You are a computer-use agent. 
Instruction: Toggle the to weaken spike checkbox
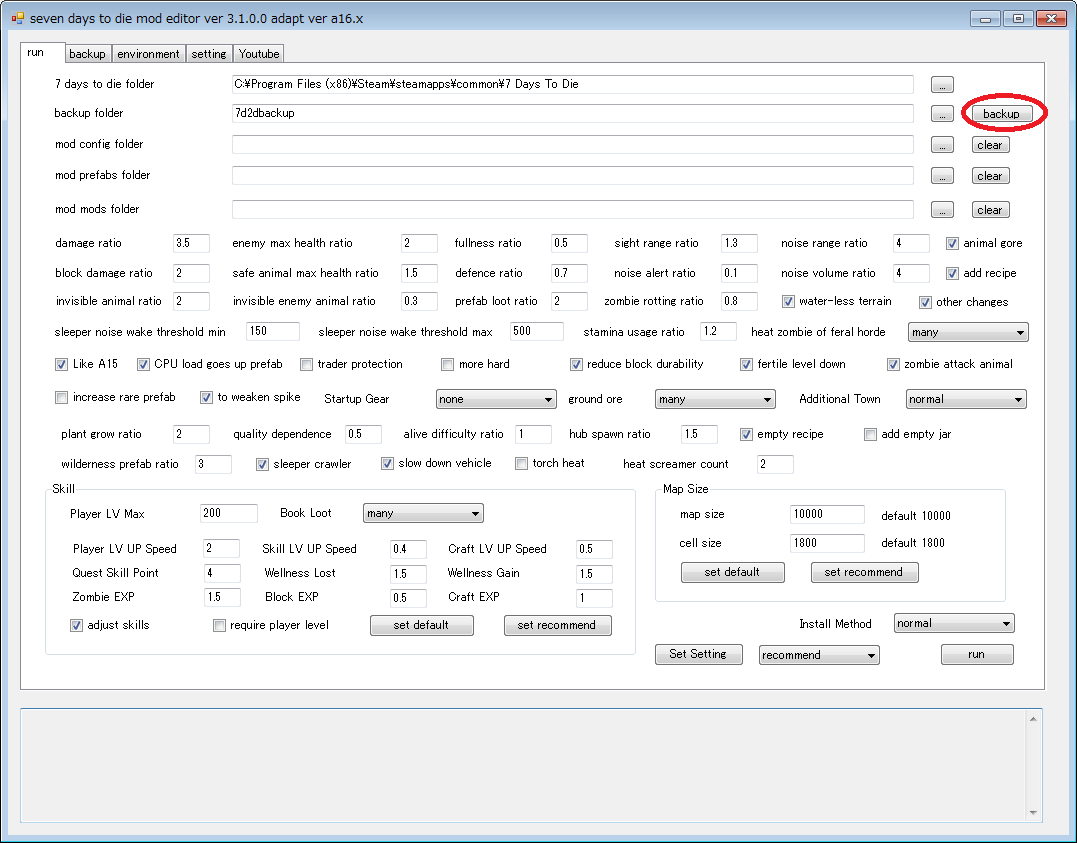tap(206, 398)
